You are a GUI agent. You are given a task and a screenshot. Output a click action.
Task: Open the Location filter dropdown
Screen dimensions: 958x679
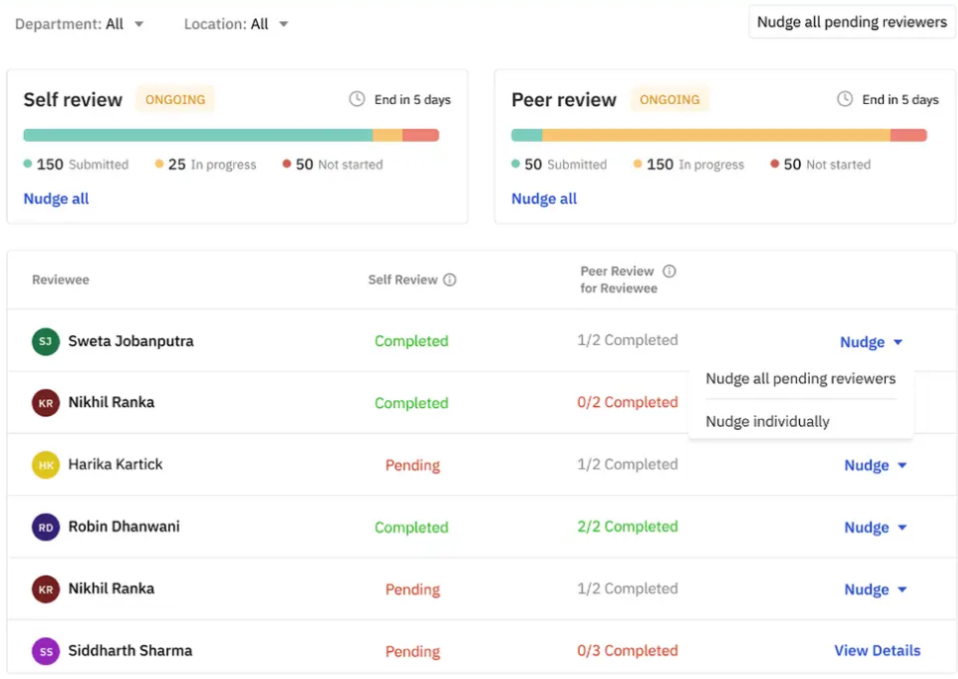click(236, 24)
